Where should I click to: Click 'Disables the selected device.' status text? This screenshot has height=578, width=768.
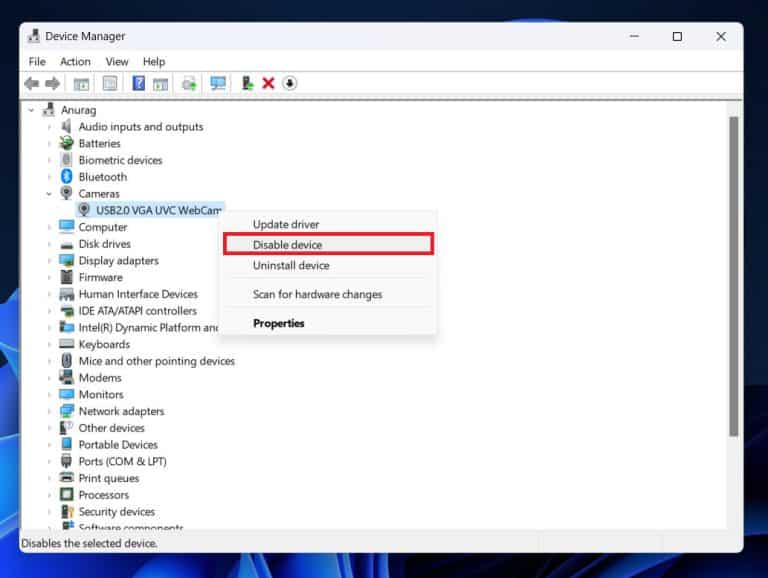click(89, 544)
